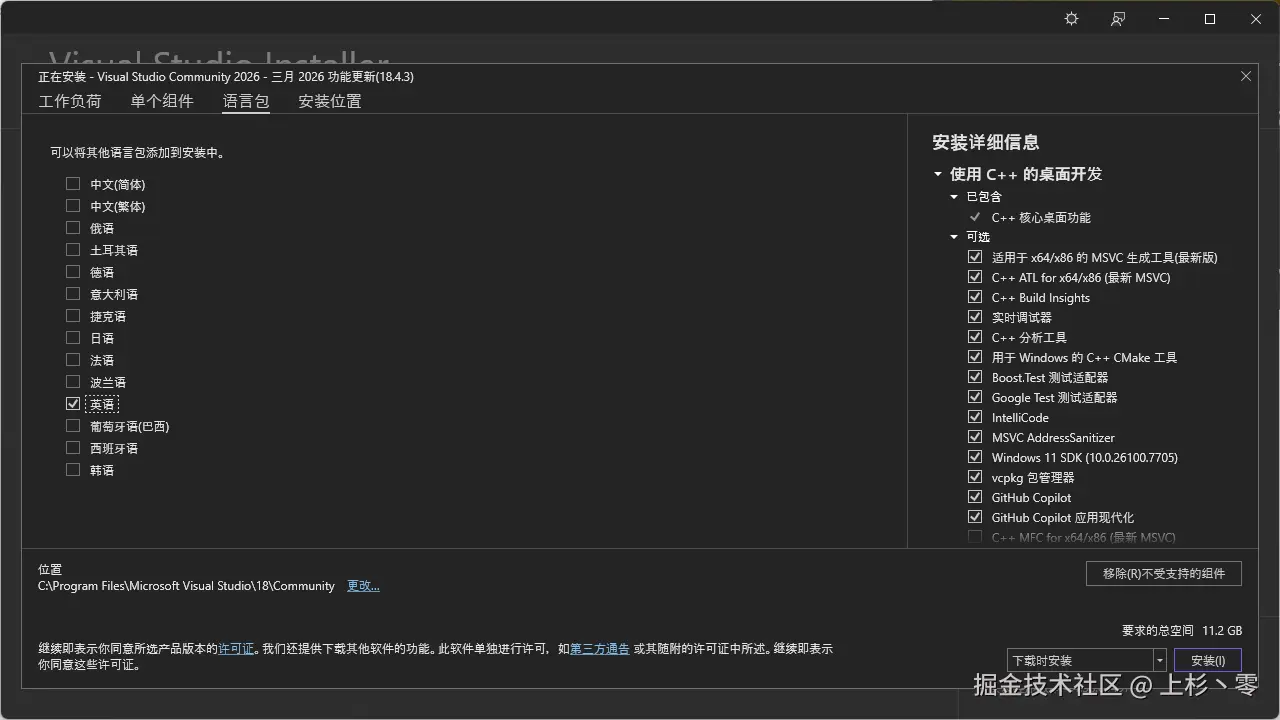The width and height of the screenshot is (1280, 720).
Task: Switch to the 单个组件 tab
Action: (162, 101)
